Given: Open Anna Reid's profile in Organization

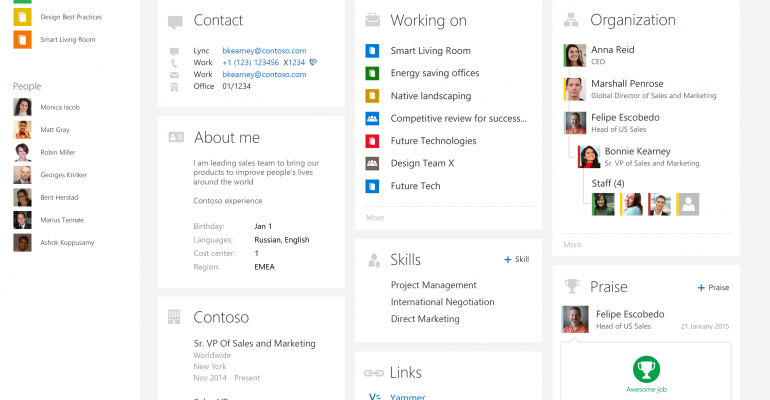Looking at the screenshot, I should (613, 50).
